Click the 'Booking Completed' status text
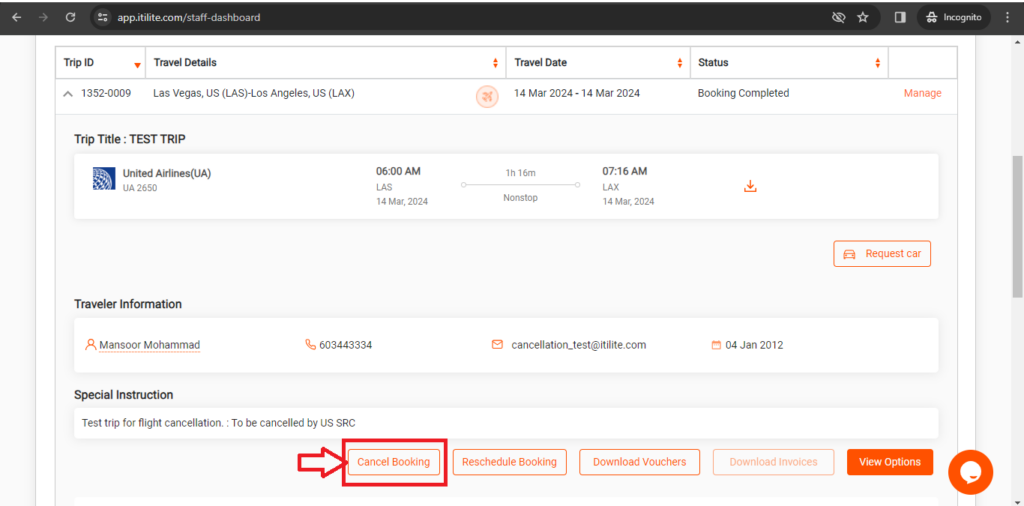 pyautogui.click(x=743, y=93)
